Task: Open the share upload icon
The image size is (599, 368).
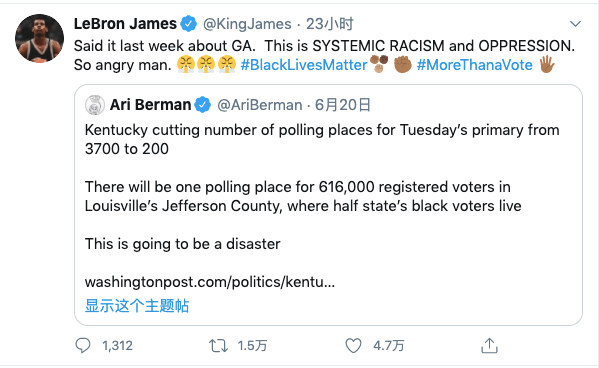Action: click(489, 345)
